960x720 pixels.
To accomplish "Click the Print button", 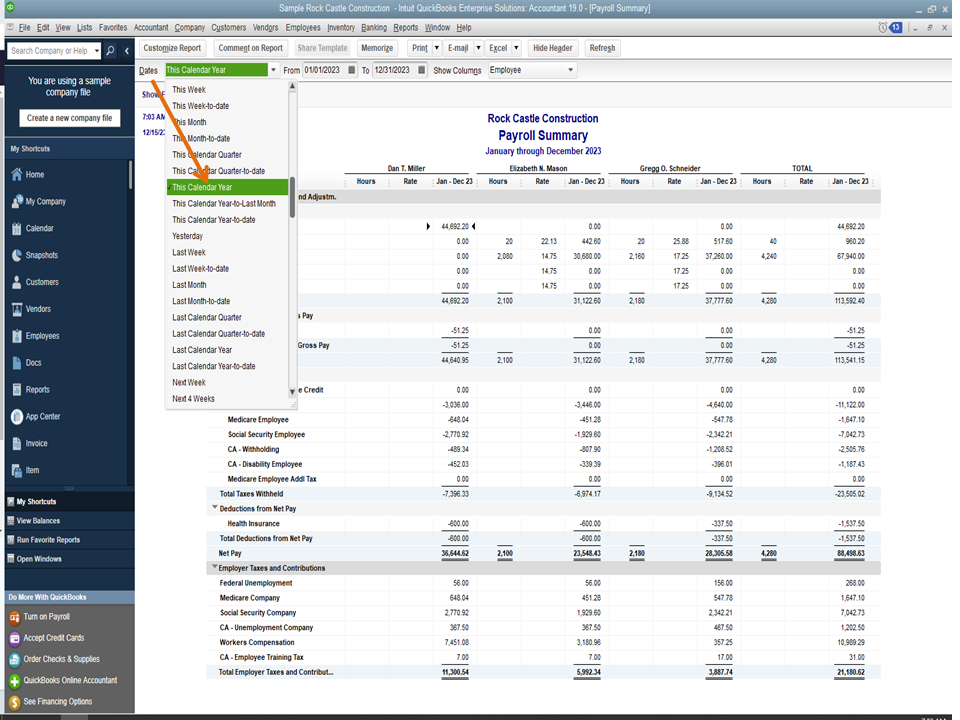I will 419,48.
